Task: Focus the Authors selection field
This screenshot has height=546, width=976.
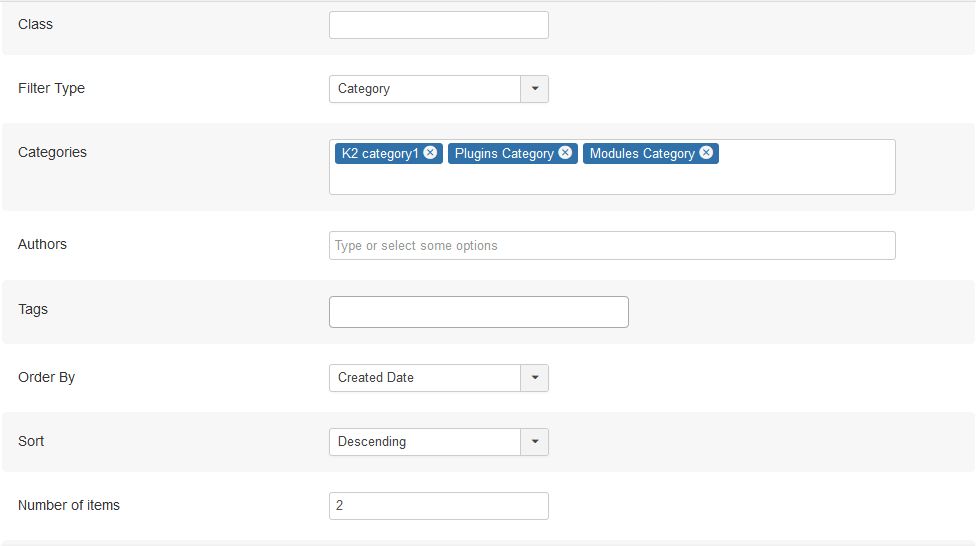Action: pyautogui.click(x=611, y=246)
